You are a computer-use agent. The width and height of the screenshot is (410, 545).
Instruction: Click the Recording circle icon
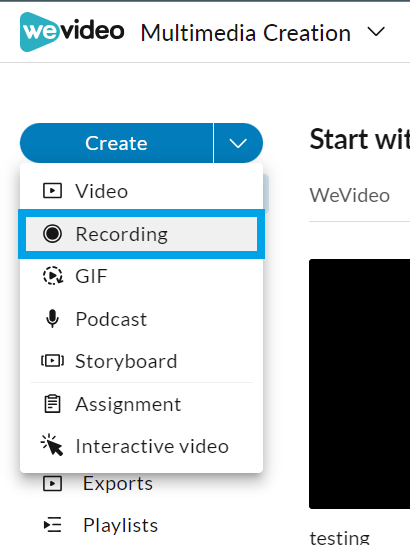[x=52, y=234]
